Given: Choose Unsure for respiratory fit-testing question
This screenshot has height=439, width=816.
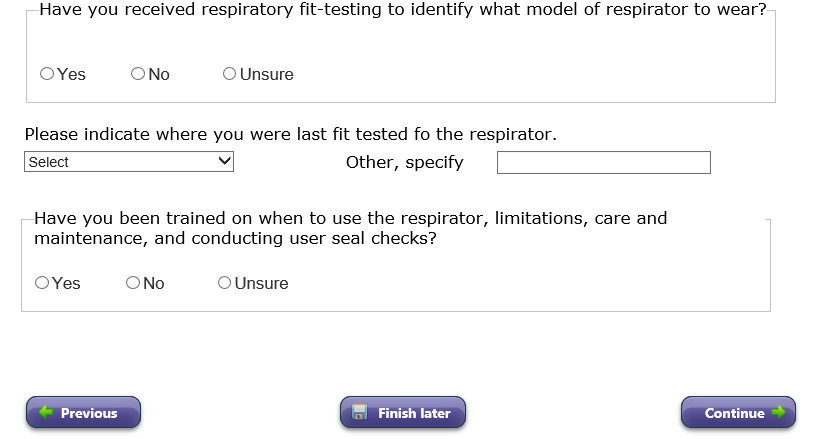Looking at the screenshot, I should (x=230, y=74).
